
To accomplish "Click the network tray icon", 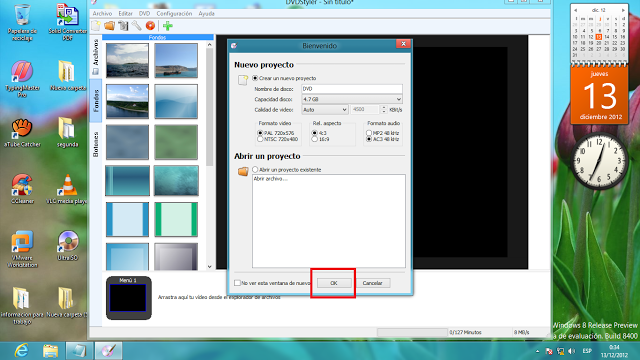I will click(x=560, y=351).
